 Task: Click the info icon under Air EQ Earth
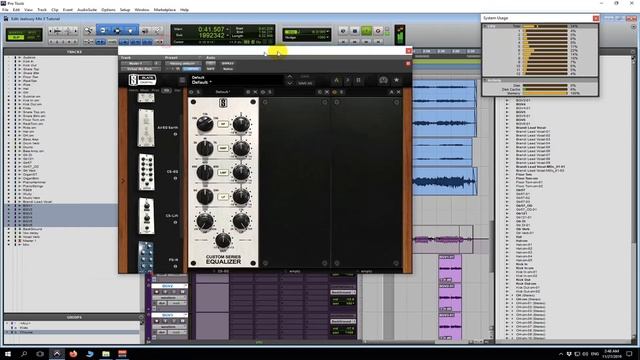176,134
